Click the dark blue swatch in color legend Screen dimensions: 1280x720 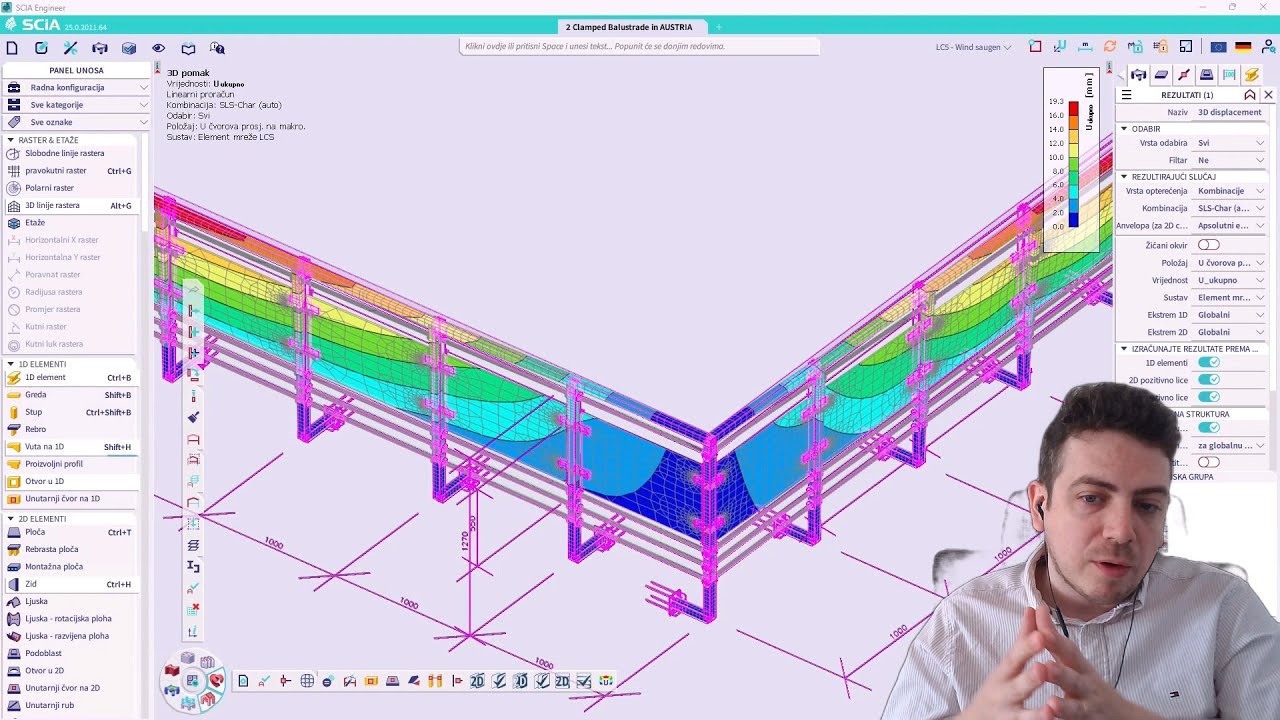[x=1073, y=220]
